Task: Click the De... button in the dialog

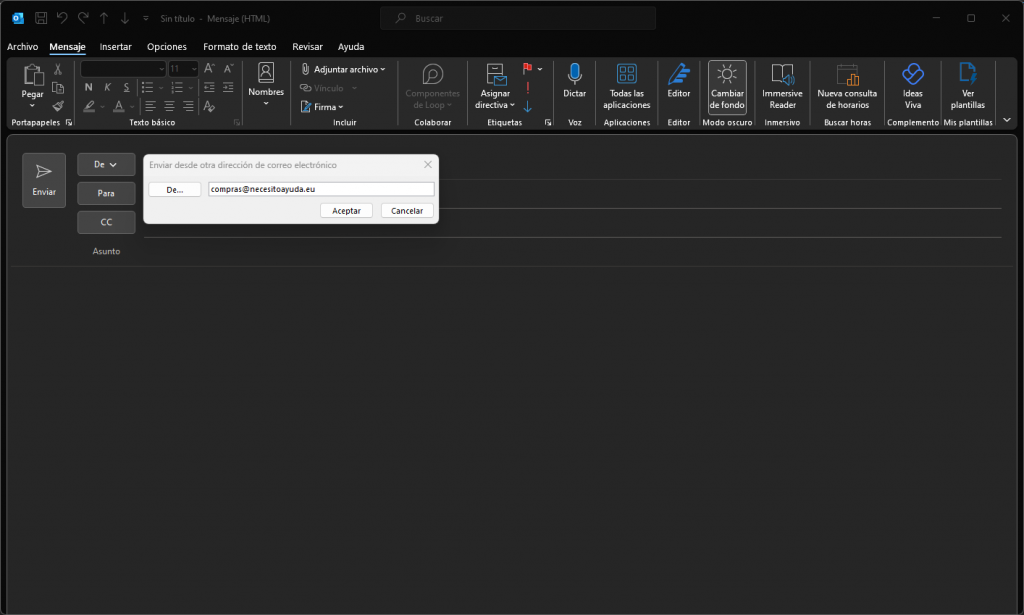Action: tap(174, 189)
